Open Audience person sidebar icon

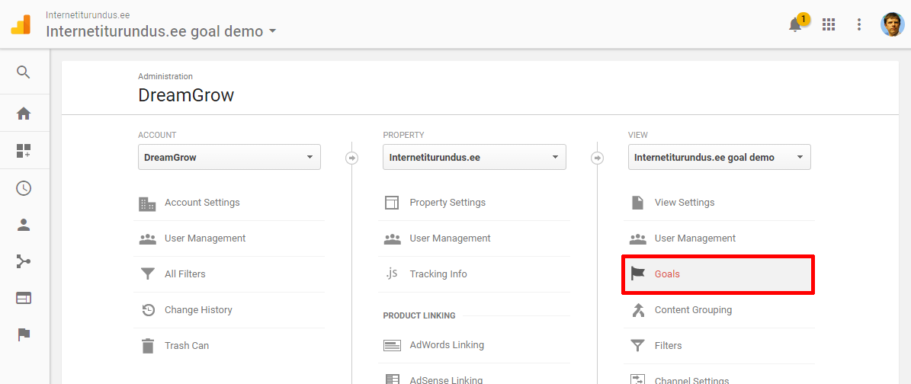pos(23,225)
